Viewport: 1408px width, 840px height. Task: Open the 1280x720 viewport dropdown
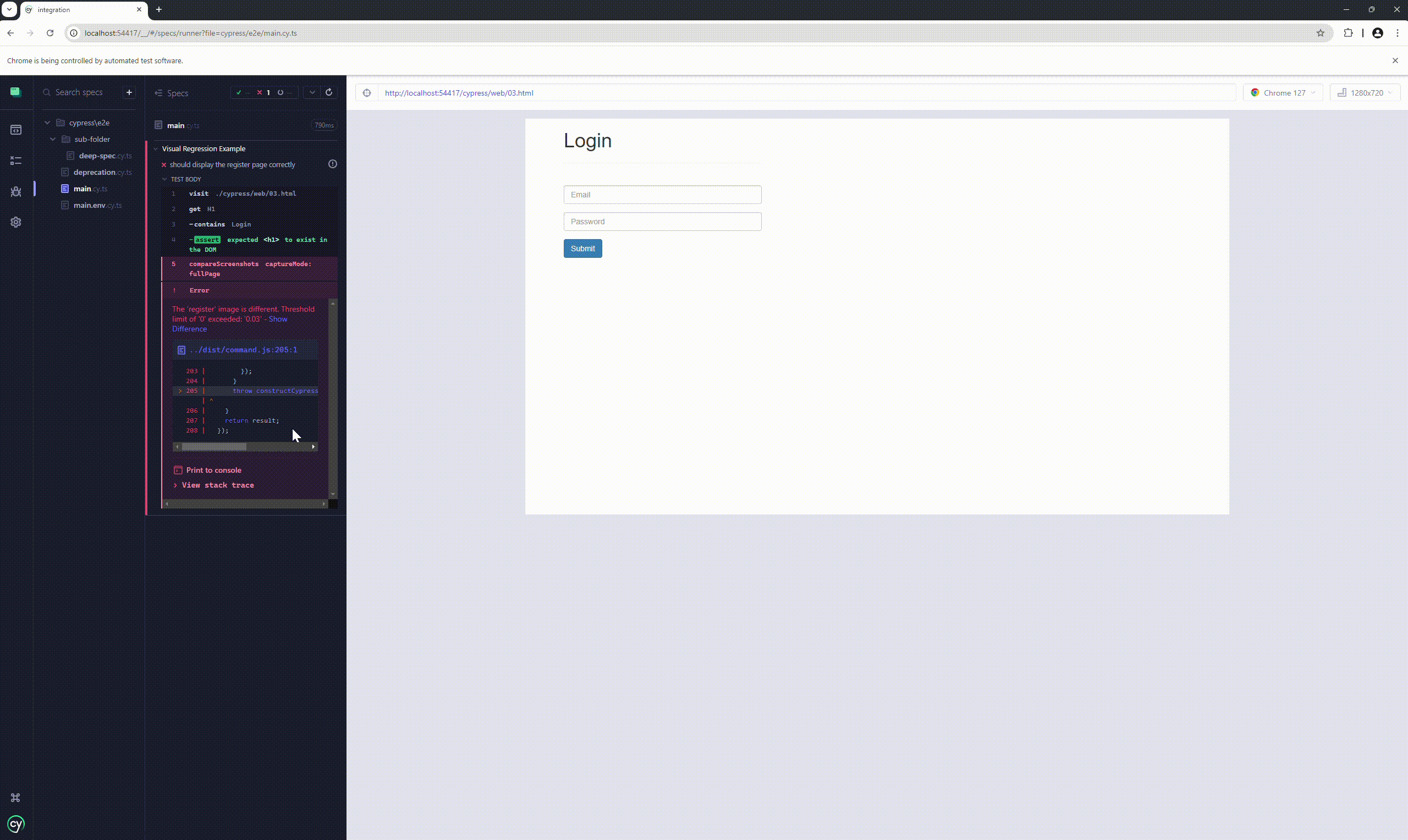point(1365,93)
